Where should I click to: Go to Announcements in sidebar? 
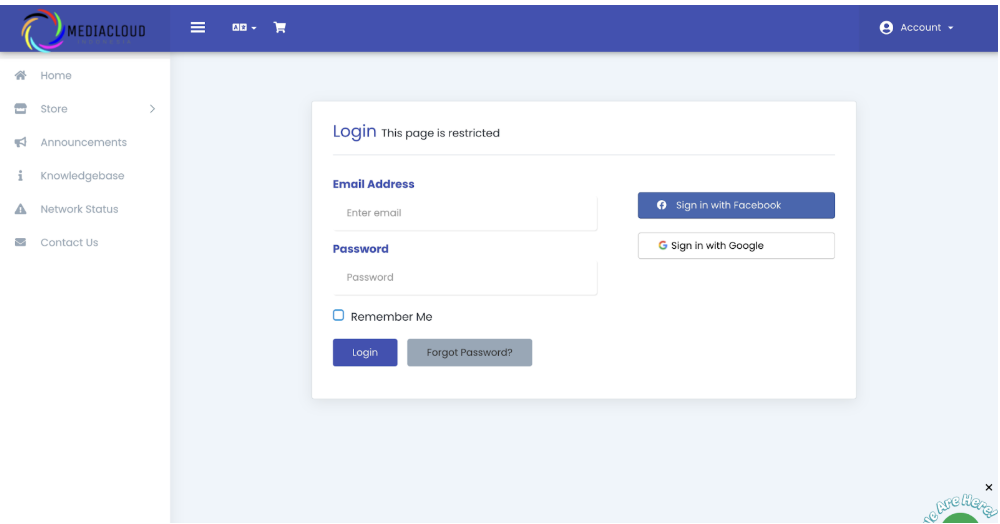pos(83,142)
